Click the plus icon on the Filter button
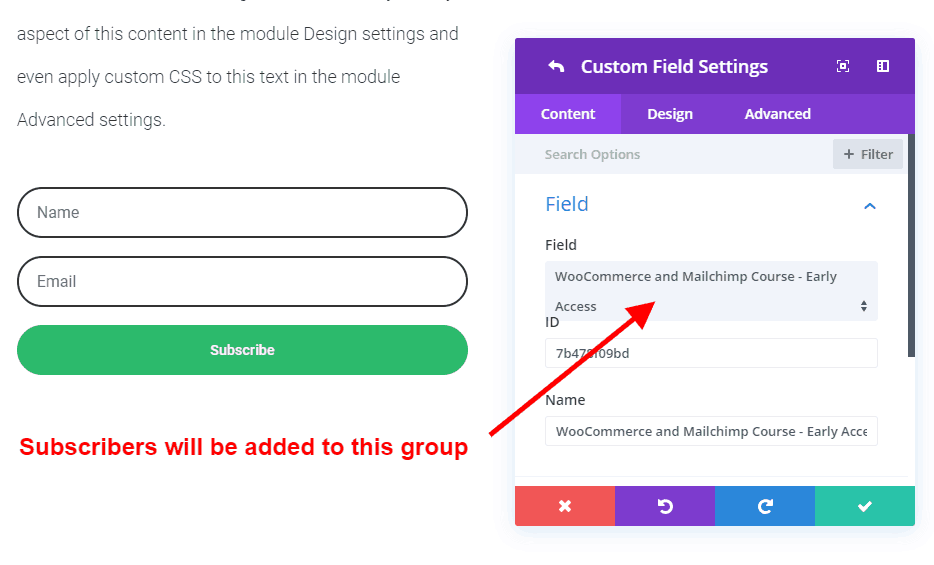 (x=849, y=154)
